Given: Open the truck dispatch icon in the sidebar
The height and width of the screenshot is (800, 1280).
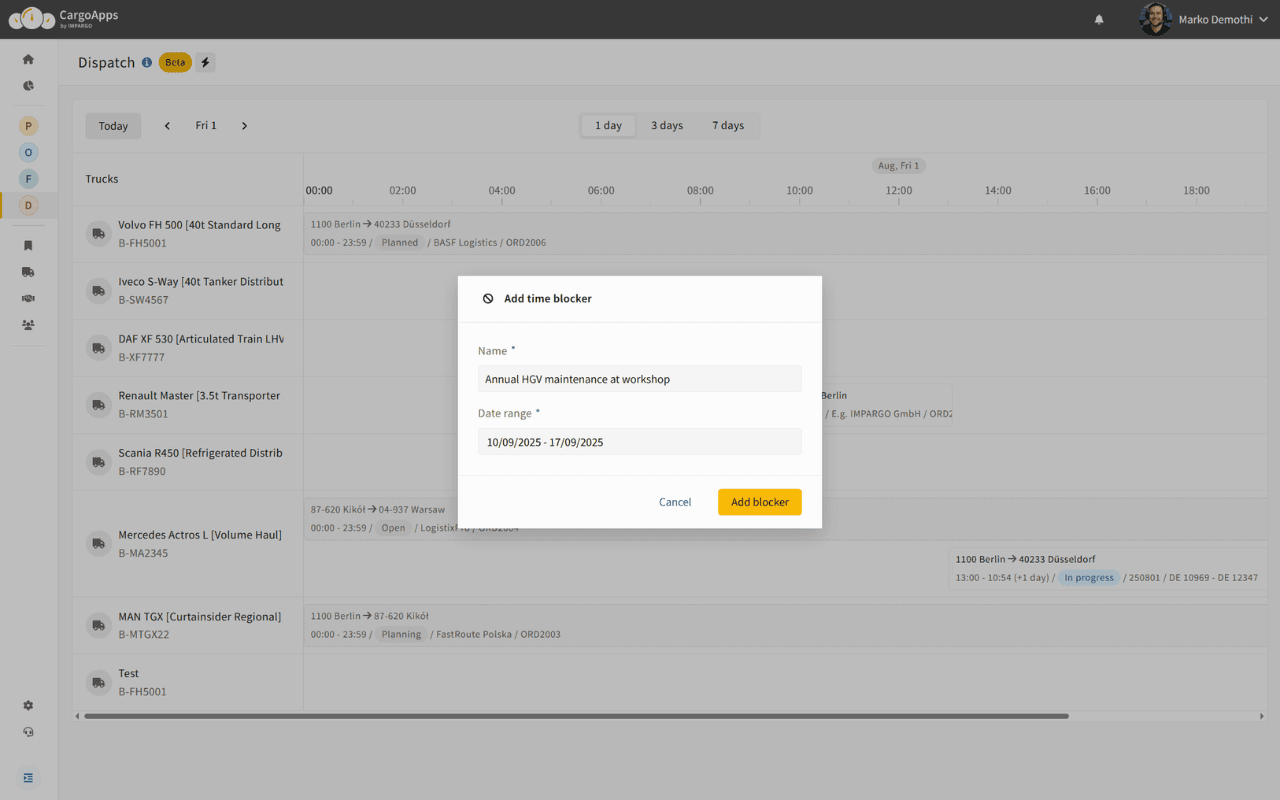Looking at the screenshot, I should (x=28, y=271).
